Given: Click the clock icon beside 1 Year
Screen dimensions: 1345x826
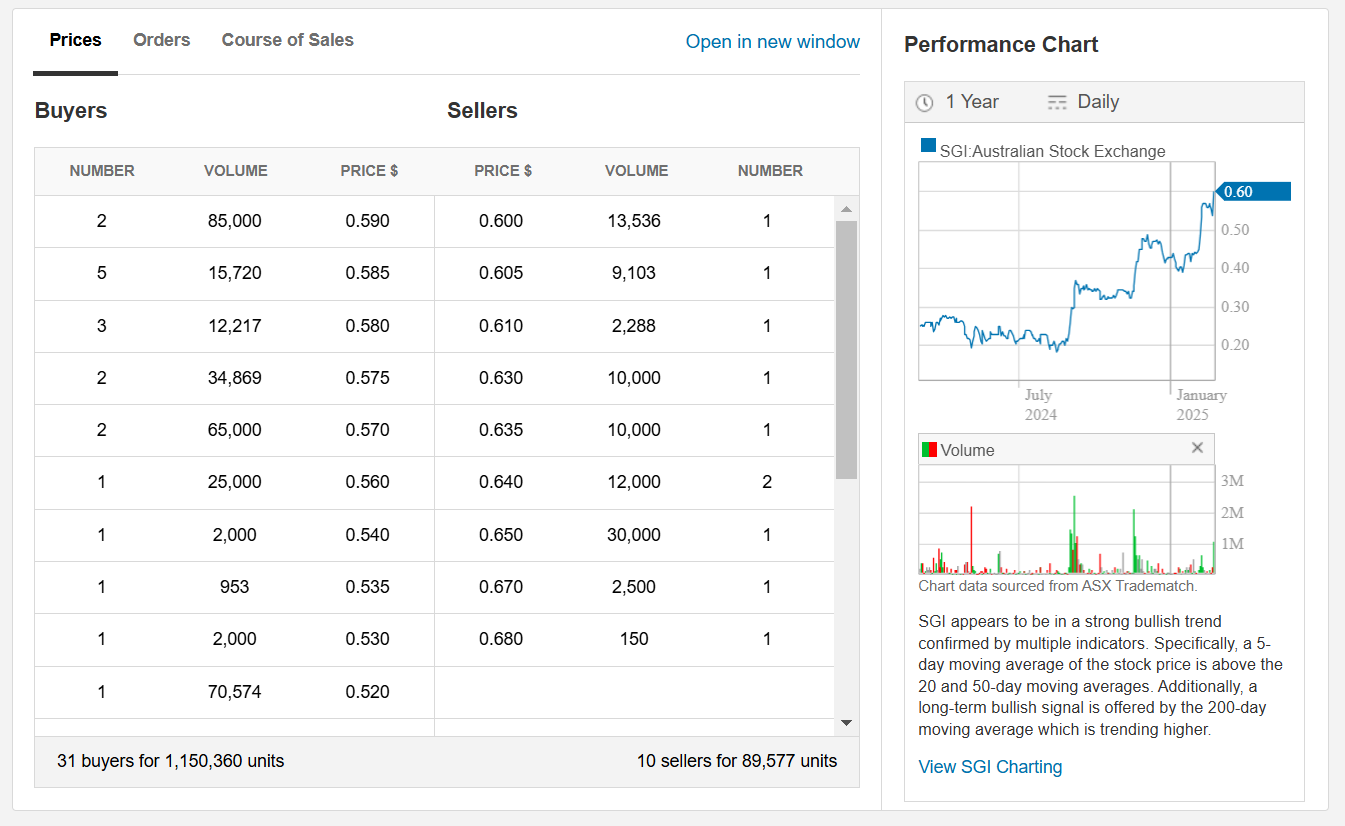Looking at the screenshot, I should coord(925,103).
